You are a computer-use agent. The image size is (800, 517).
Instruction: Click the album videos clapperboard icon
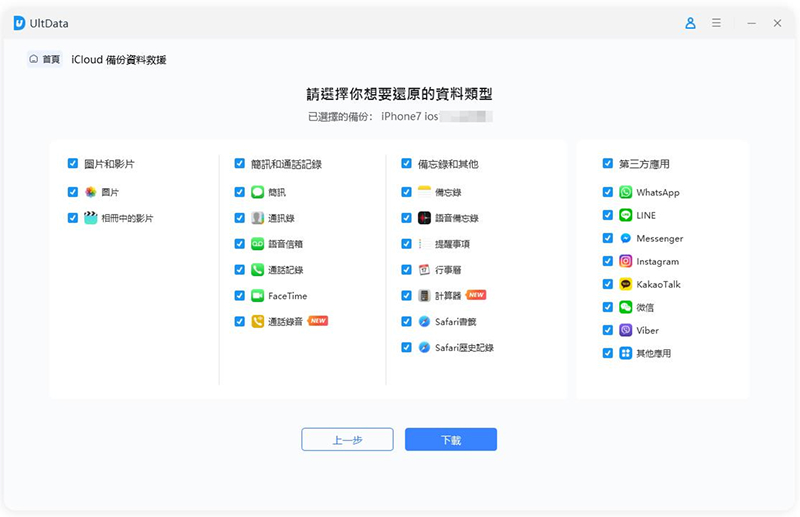tap(90, 218)
